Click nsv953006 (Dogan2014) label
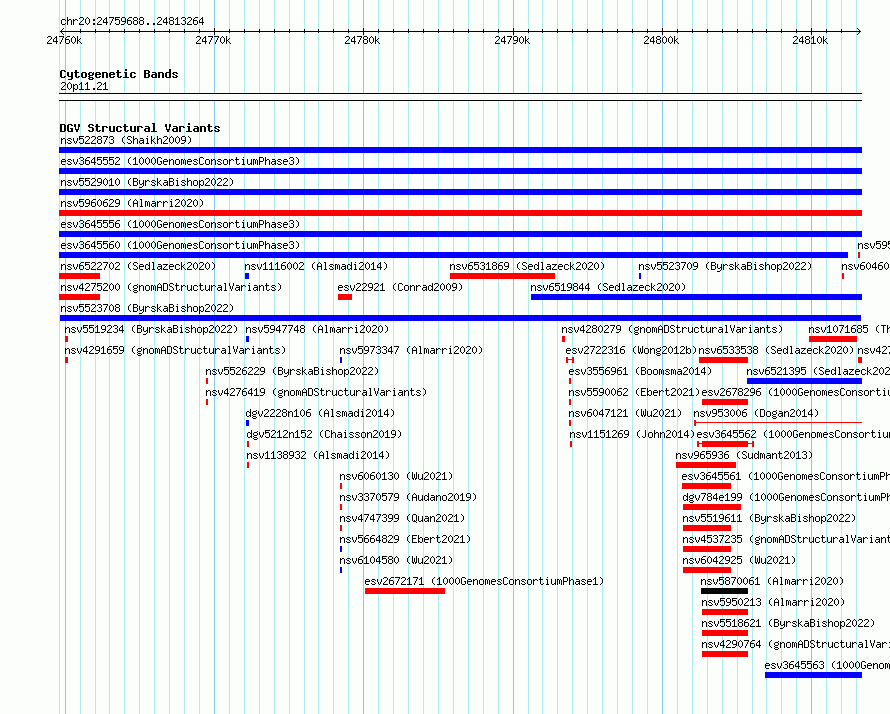The width and height of the screenshot is (890, 714). 756,413
